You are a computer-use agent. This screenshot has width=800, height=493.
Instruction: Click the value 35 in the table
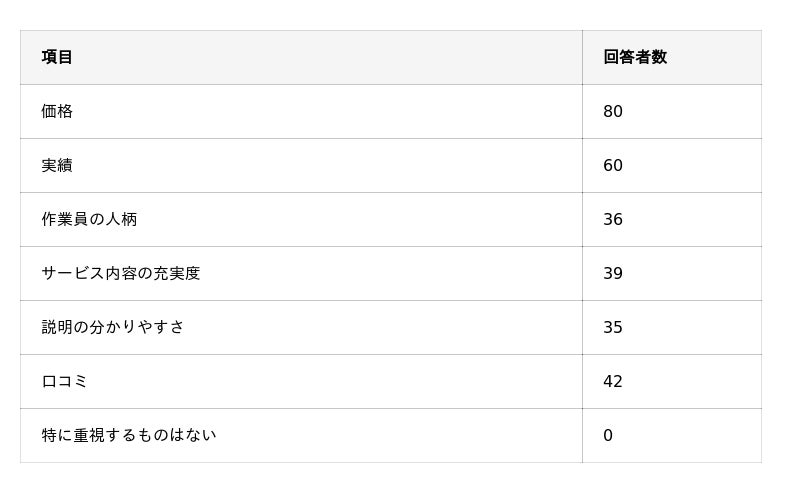[x=613, y=327]
